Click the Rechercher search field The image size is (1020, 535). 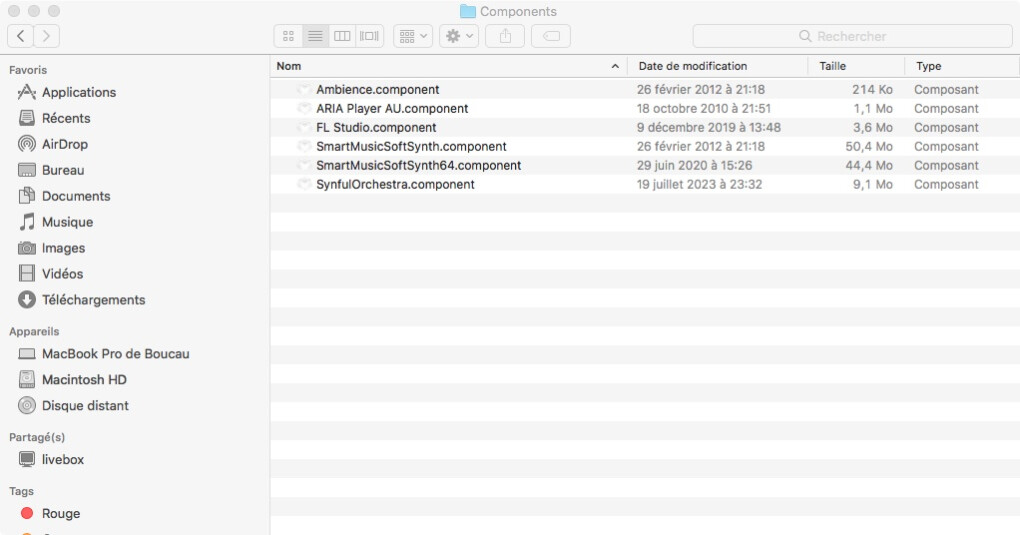[x=852, y=36]
